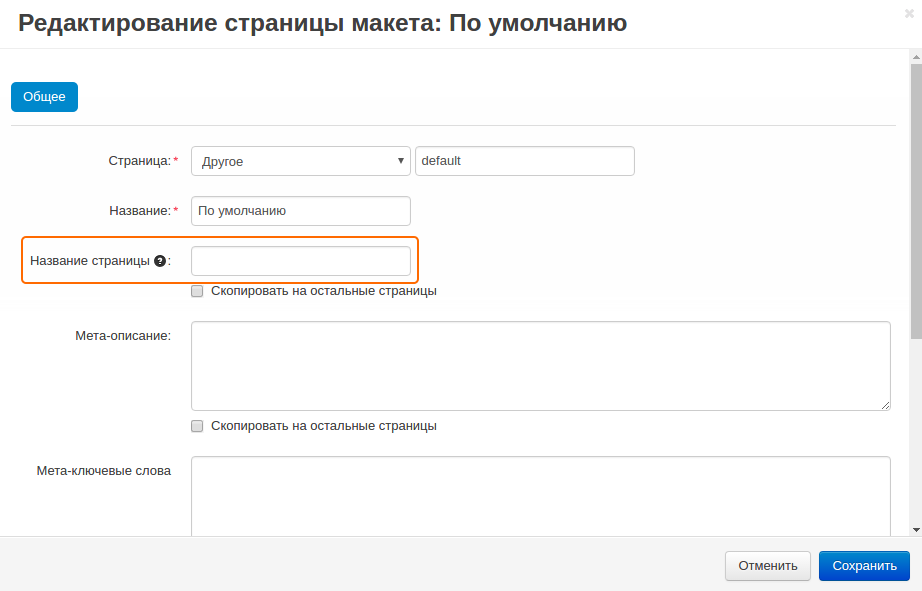
Task: Click the vertical scrollbar thumb
Action: [x=915, y=200]
